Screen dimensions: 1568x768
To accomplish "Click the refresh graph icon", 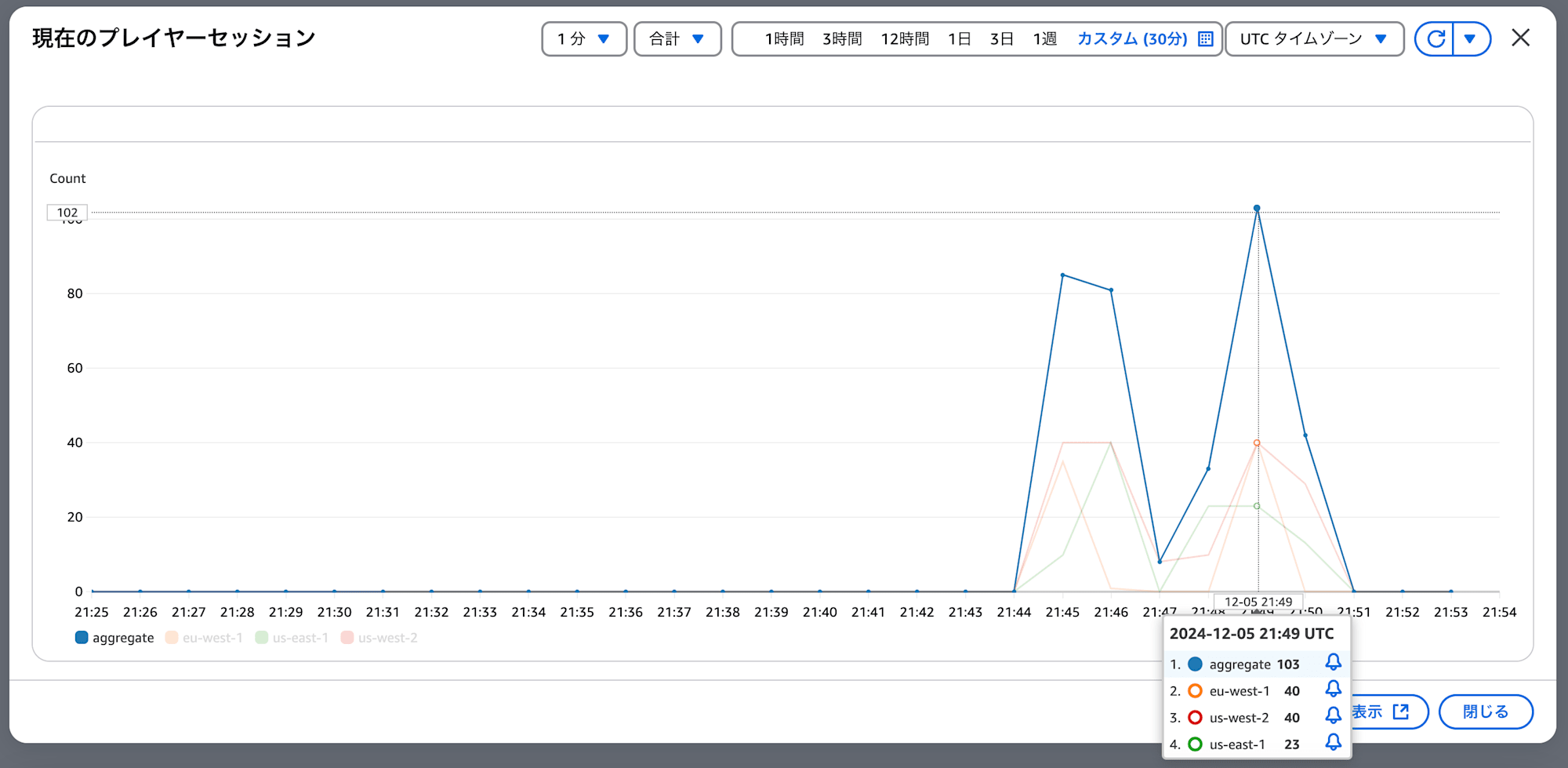I will [x=1436, y=39].
